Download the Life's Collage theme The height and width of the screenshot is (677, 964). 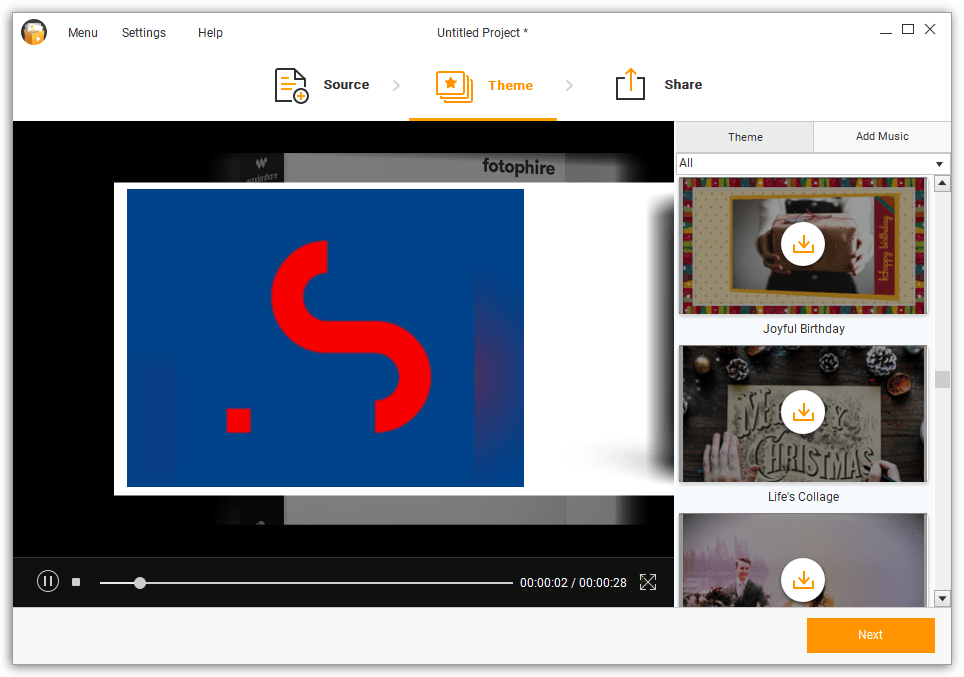802,412
